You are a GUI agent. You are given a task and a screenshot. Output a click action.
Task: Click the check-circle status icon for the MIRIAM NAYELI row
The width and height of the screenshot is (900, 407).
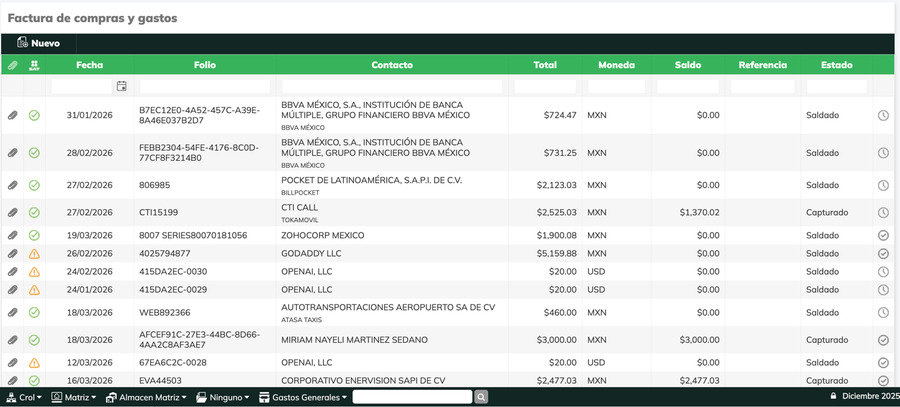click(883, 340)
